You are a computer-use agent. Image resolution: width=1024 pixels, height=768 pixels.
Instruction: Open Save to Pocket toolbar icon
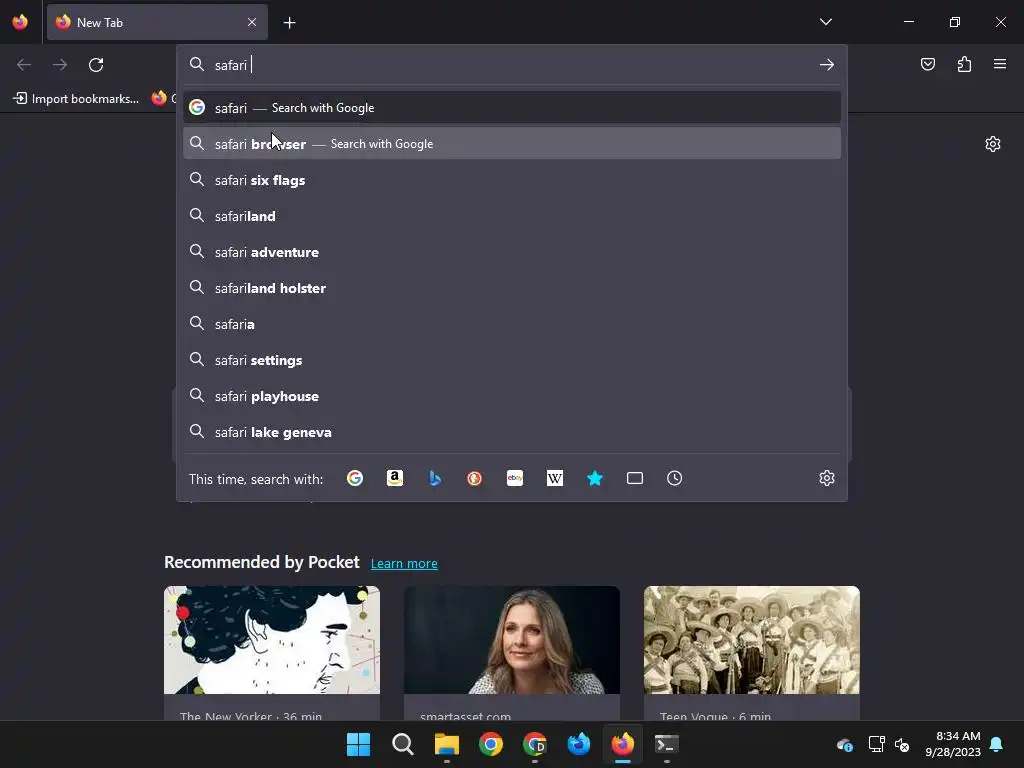[928, 64]
